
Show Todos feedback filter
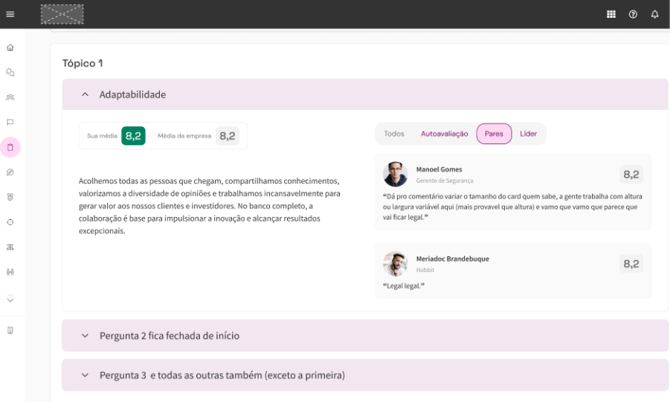pyautogui.click(x=394, y=134)
